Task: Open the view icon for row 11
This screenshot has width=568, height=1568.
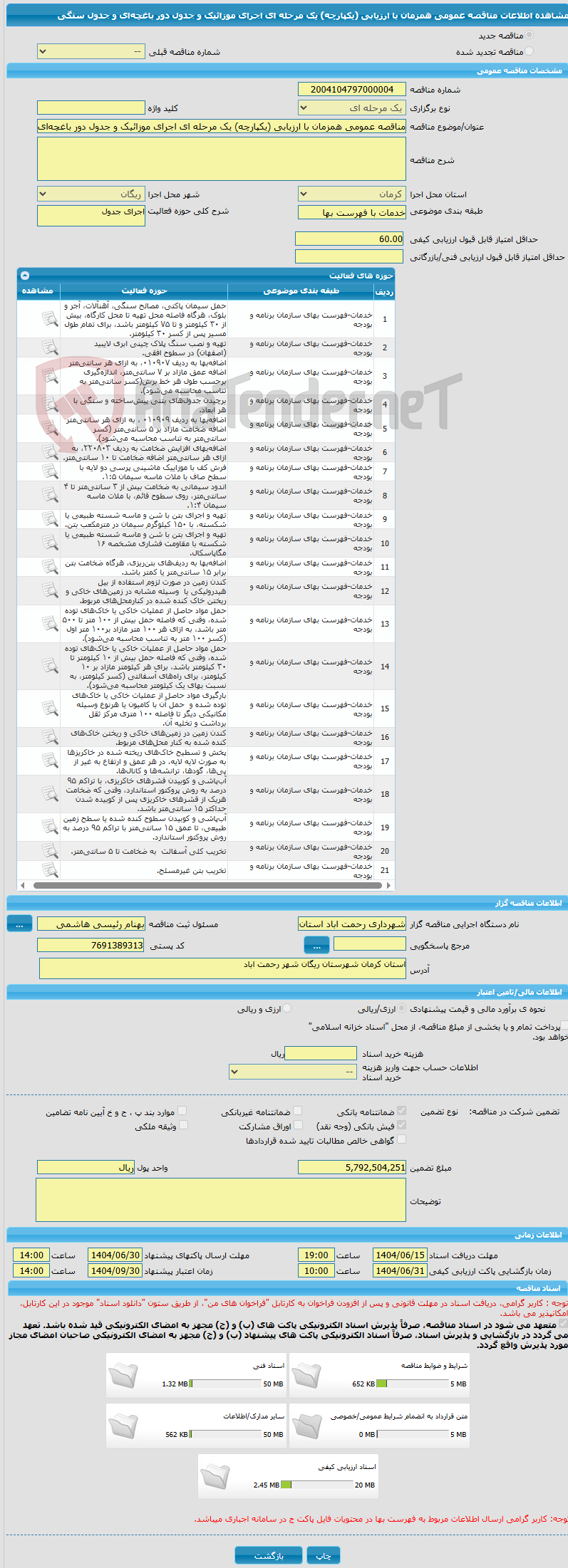Action: (50, 567)
